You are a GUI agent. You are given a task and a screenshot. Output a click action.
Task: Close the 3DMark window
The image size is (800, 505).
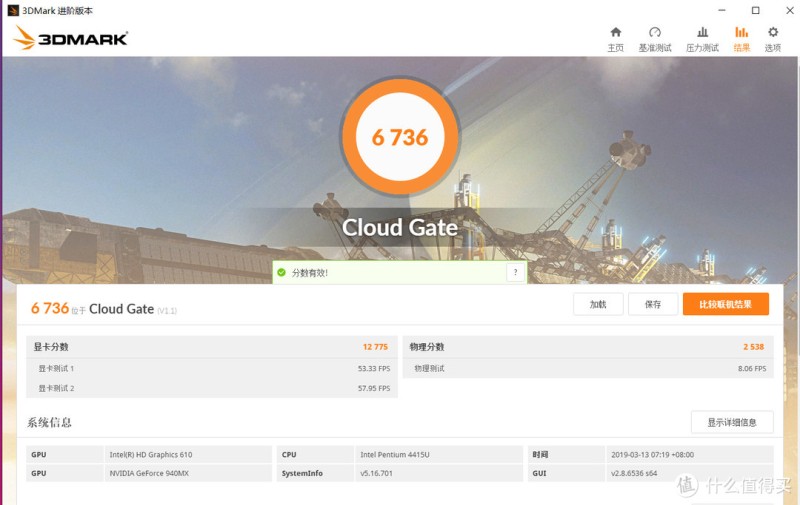coord(789,10)
